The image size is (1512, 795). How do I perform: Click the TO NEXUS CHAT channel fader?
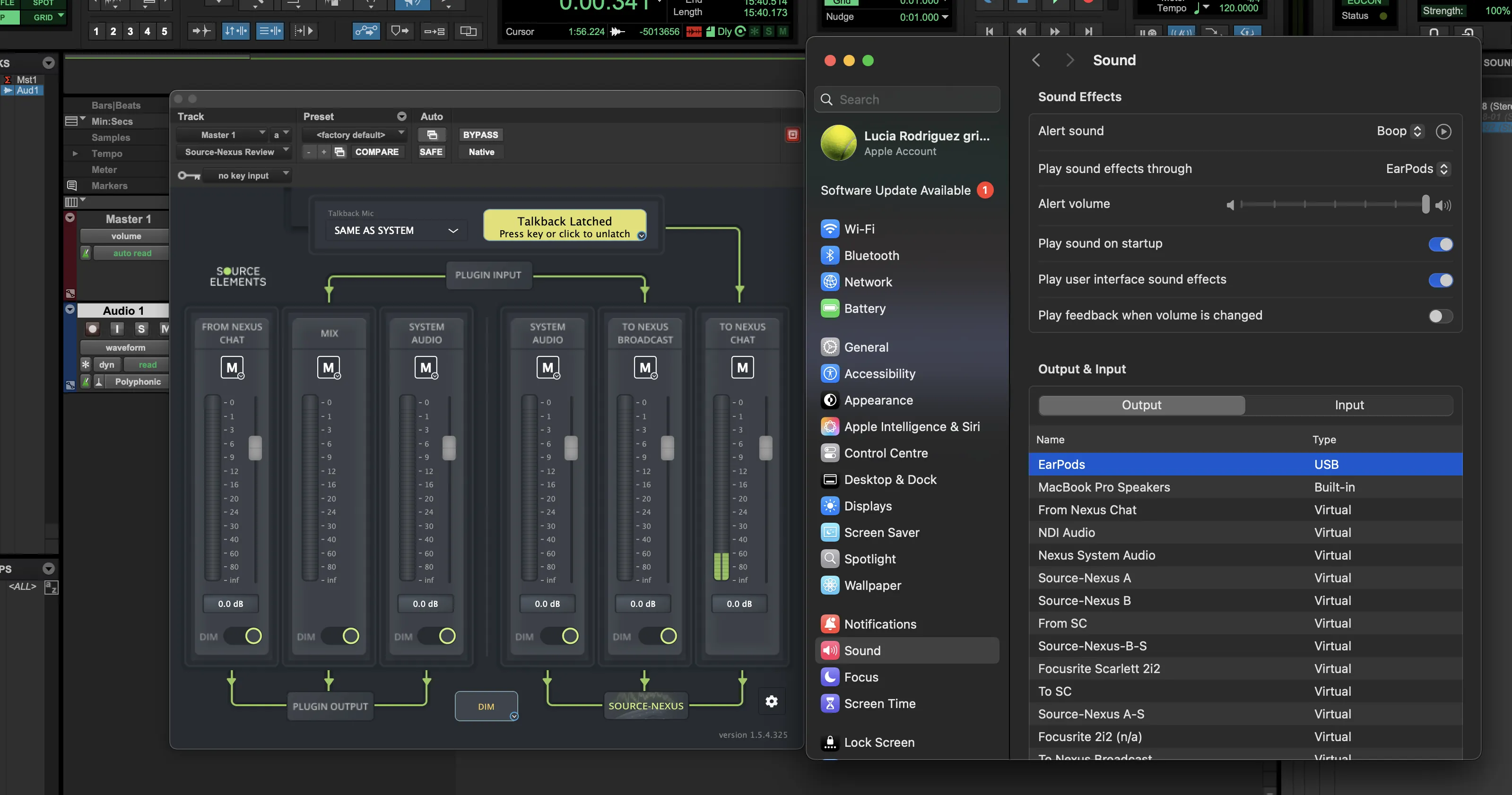pyautogui.click(x=766, y=448)
